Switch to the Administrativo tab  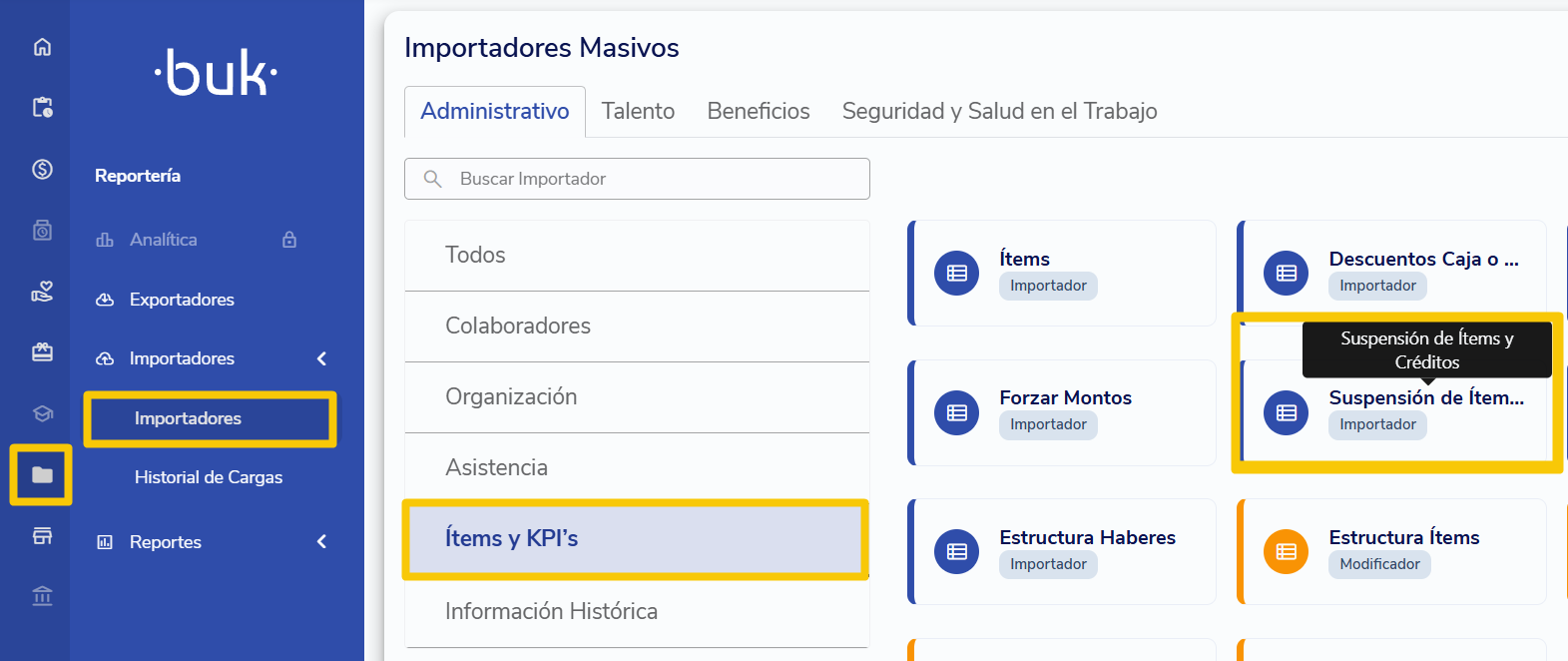495,111
